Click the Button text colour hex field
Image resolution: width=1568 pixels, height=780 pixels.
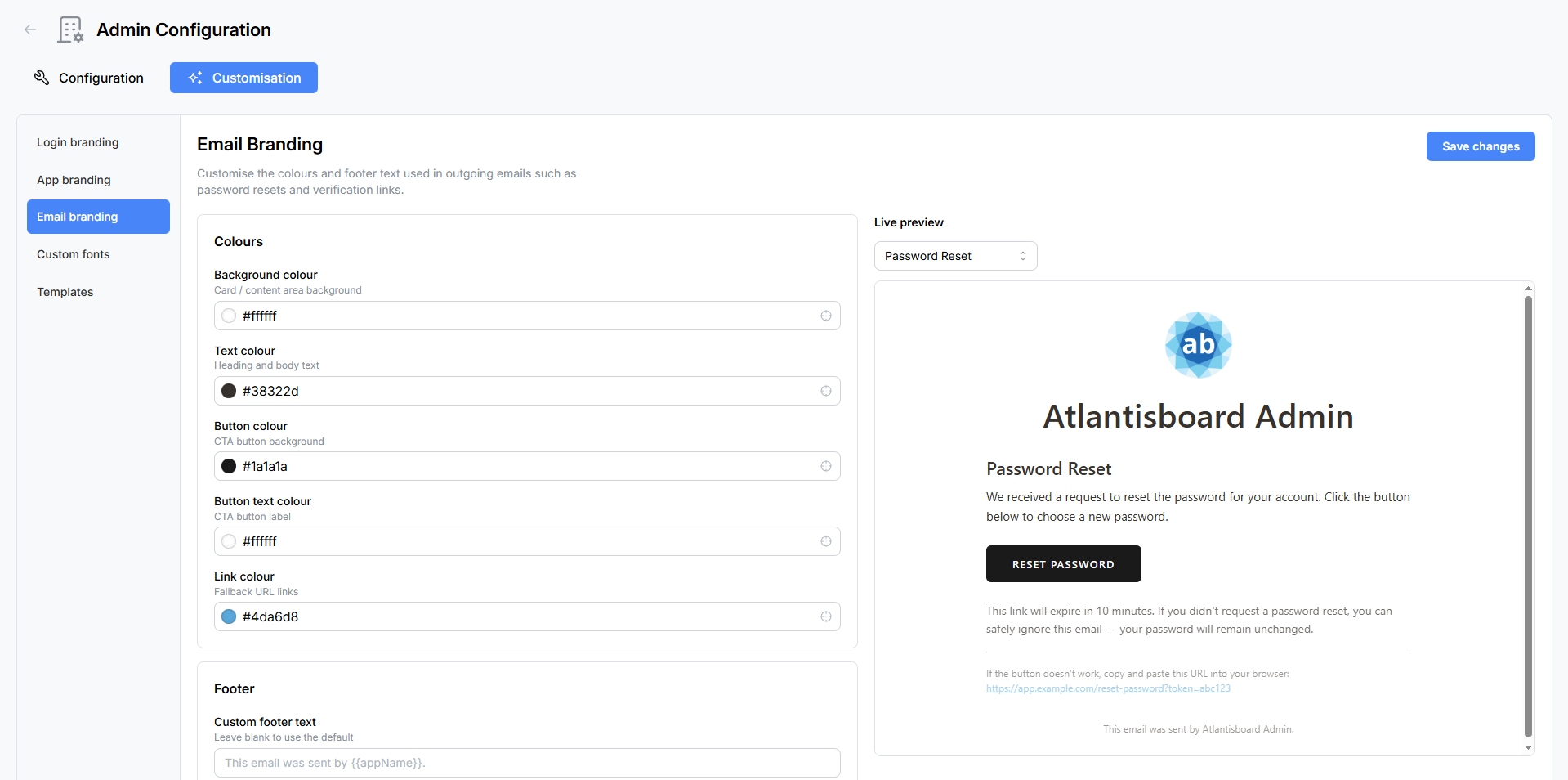point(527,541)
